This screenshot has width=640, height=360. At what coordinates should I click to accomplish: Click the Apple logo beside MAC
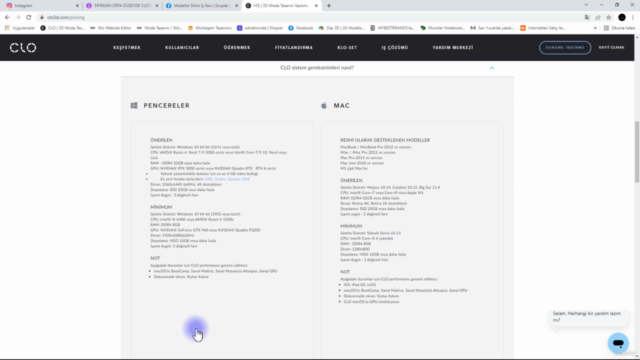pos(324,105)
